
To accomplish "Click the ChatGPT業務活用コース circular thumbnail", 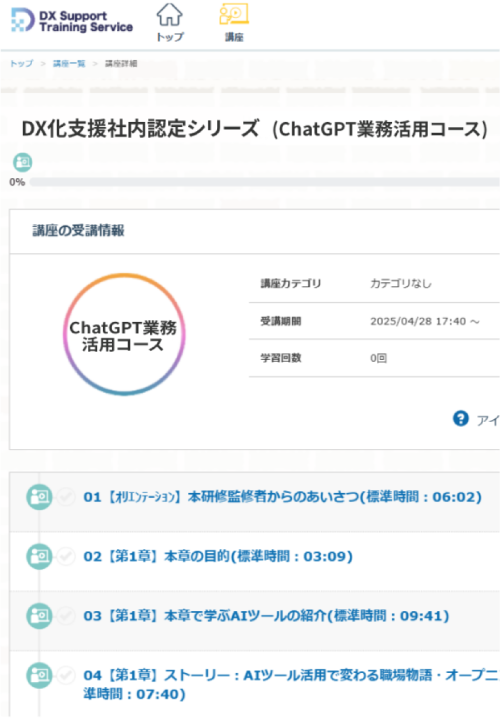I will tap(124, 335).
